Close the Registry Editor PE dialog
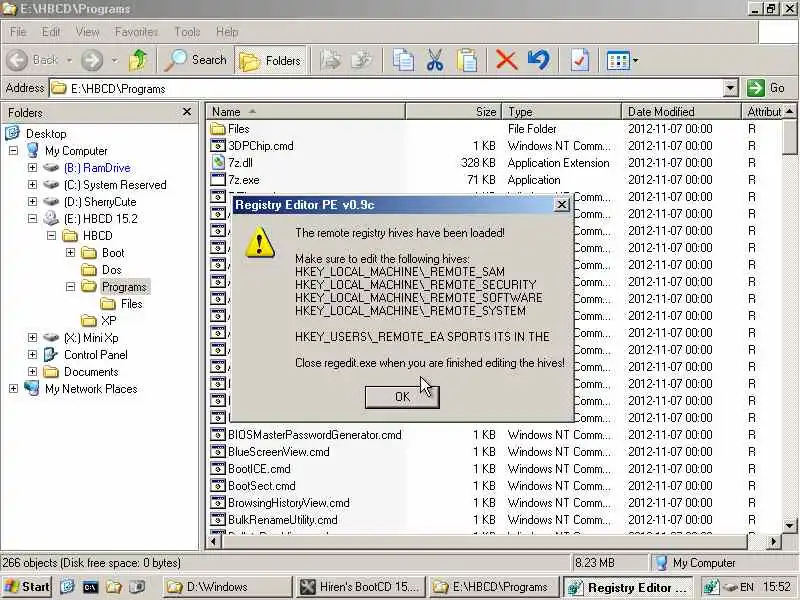The height and width of the screenshot is (600, 800). (x=561, y=205)
